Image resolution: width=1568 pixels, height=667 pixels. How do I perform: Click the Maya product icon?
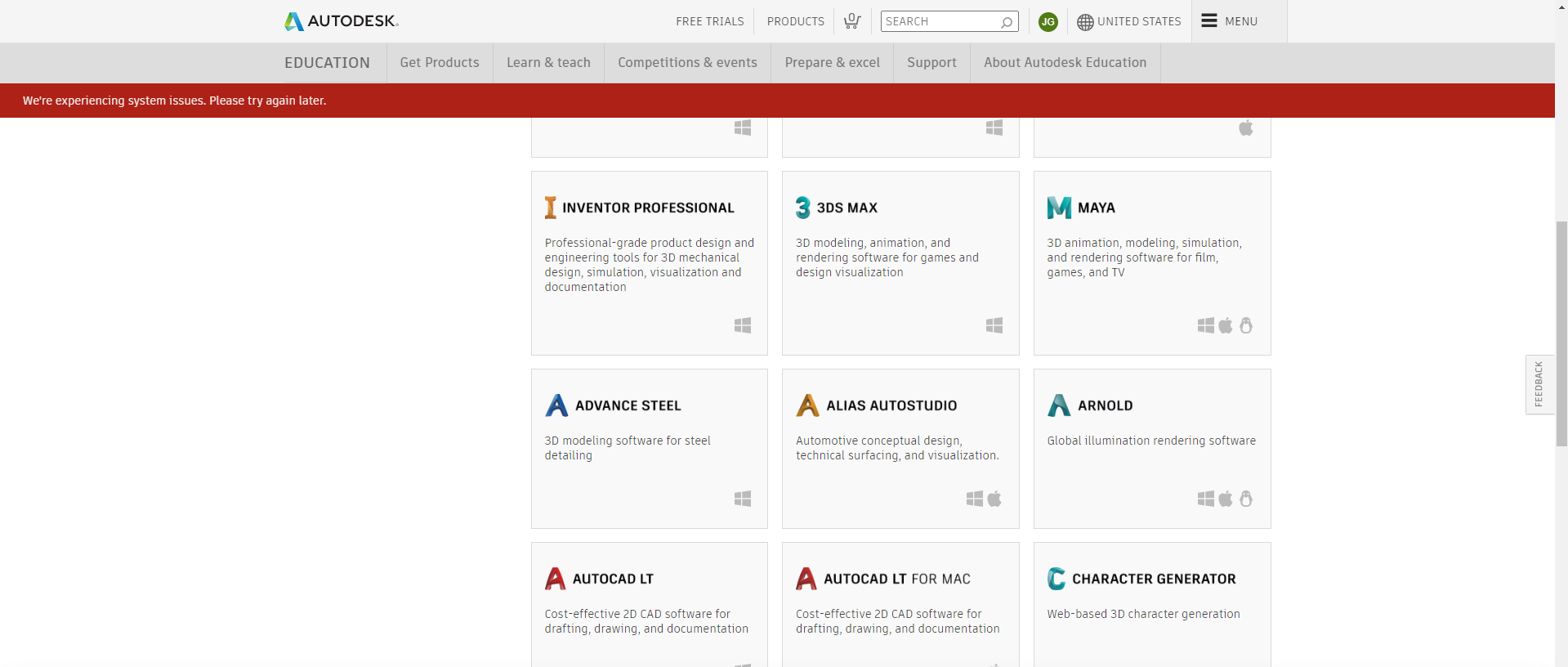(1059, 208)
